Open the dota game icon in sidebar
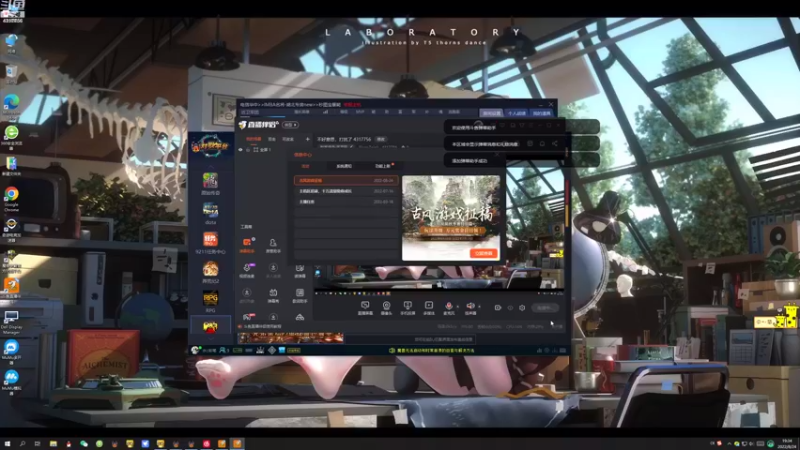800x450 pixels. (x=210, y=210)
